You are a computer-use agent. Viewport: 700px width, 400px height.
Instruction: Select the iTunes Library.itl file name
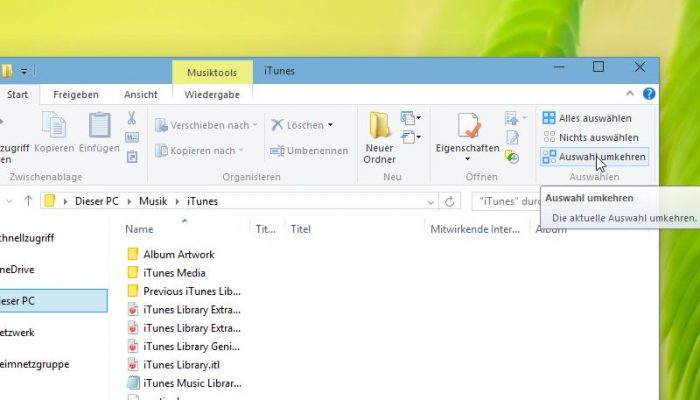point(181,365)
